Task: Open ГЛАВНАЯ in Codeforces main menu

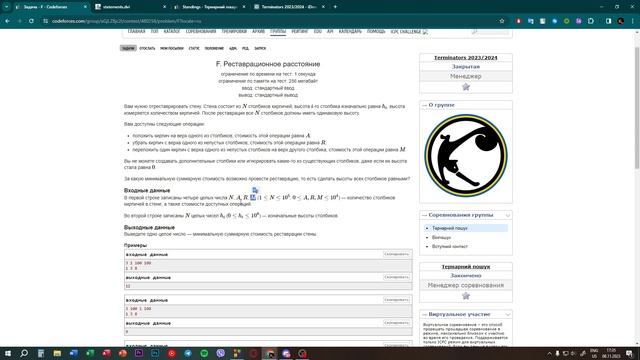Action: (x=136, y=31)
